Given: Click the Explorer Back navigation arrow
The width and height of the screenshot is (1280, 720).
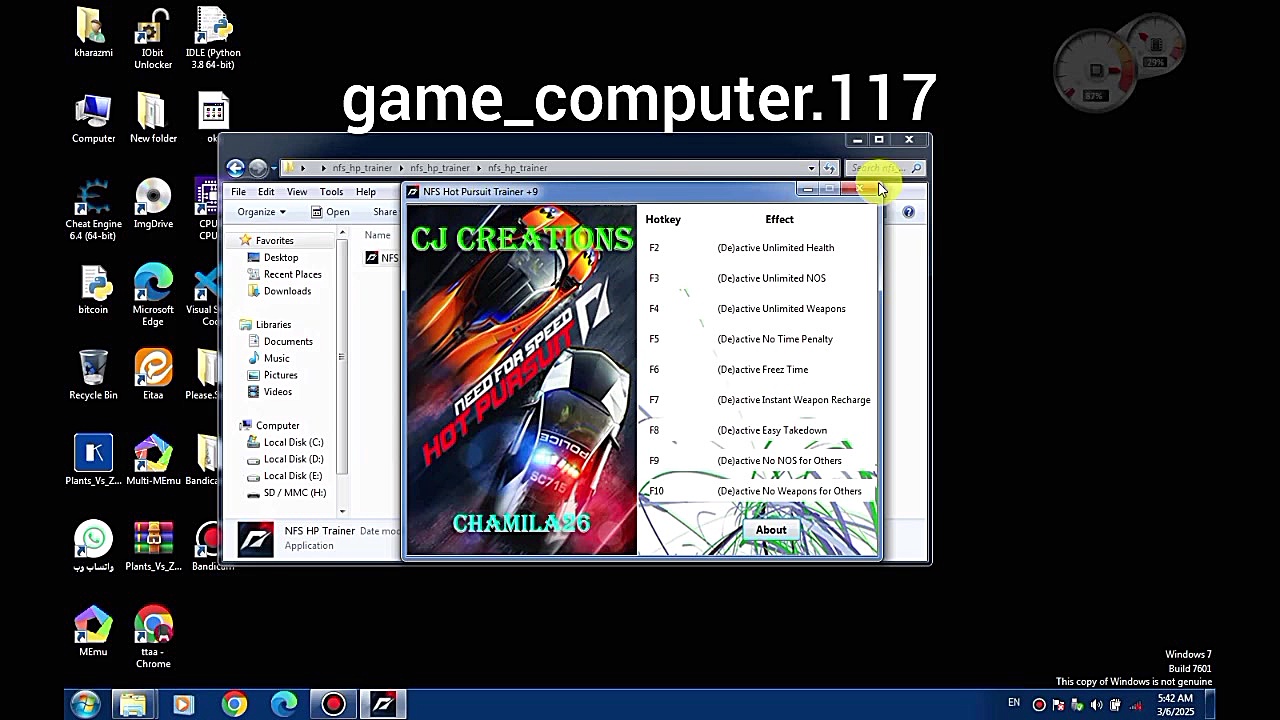Looking at the screenshot, I should pos(235,168).
